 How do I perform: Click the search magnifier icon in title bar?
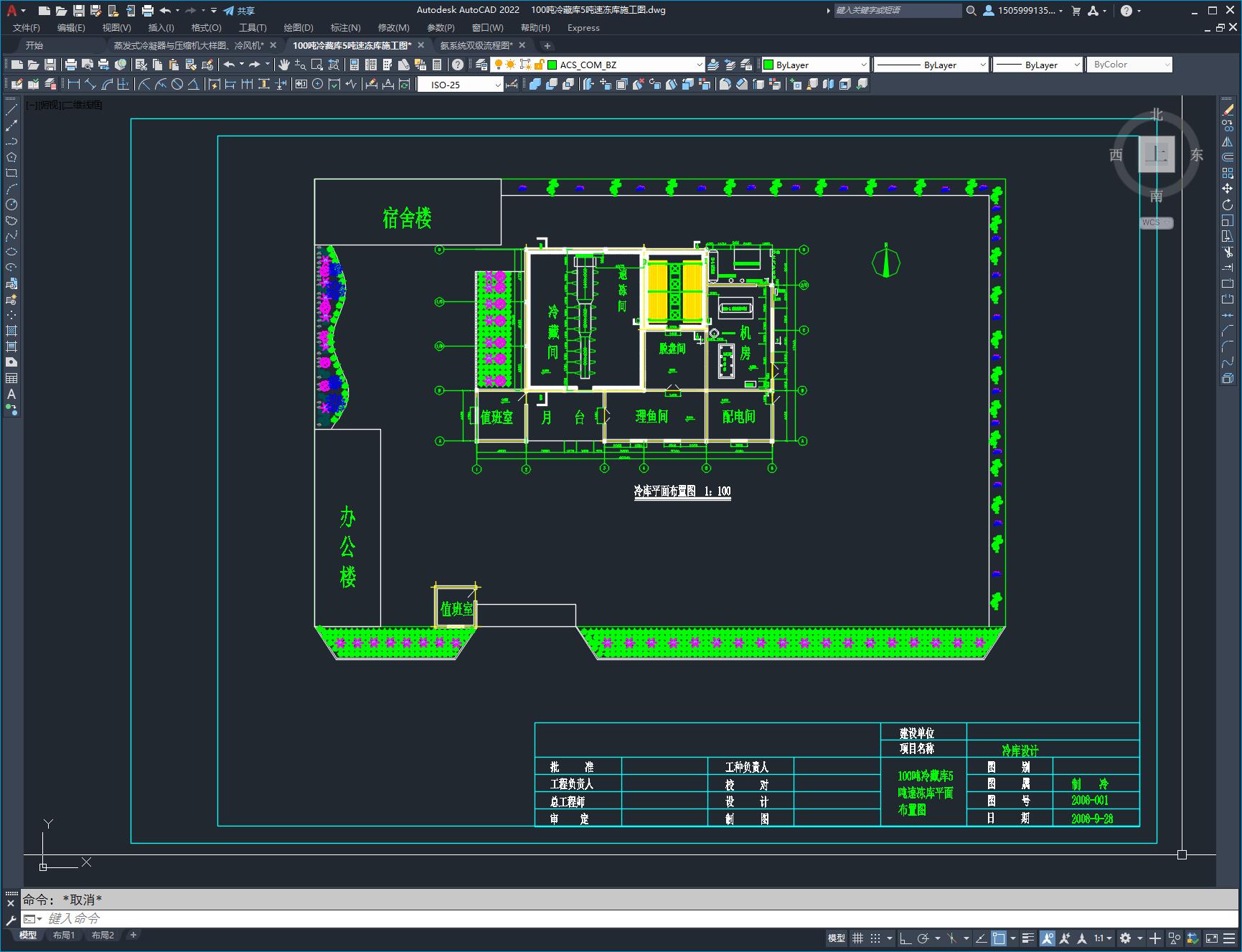[971, 11]
